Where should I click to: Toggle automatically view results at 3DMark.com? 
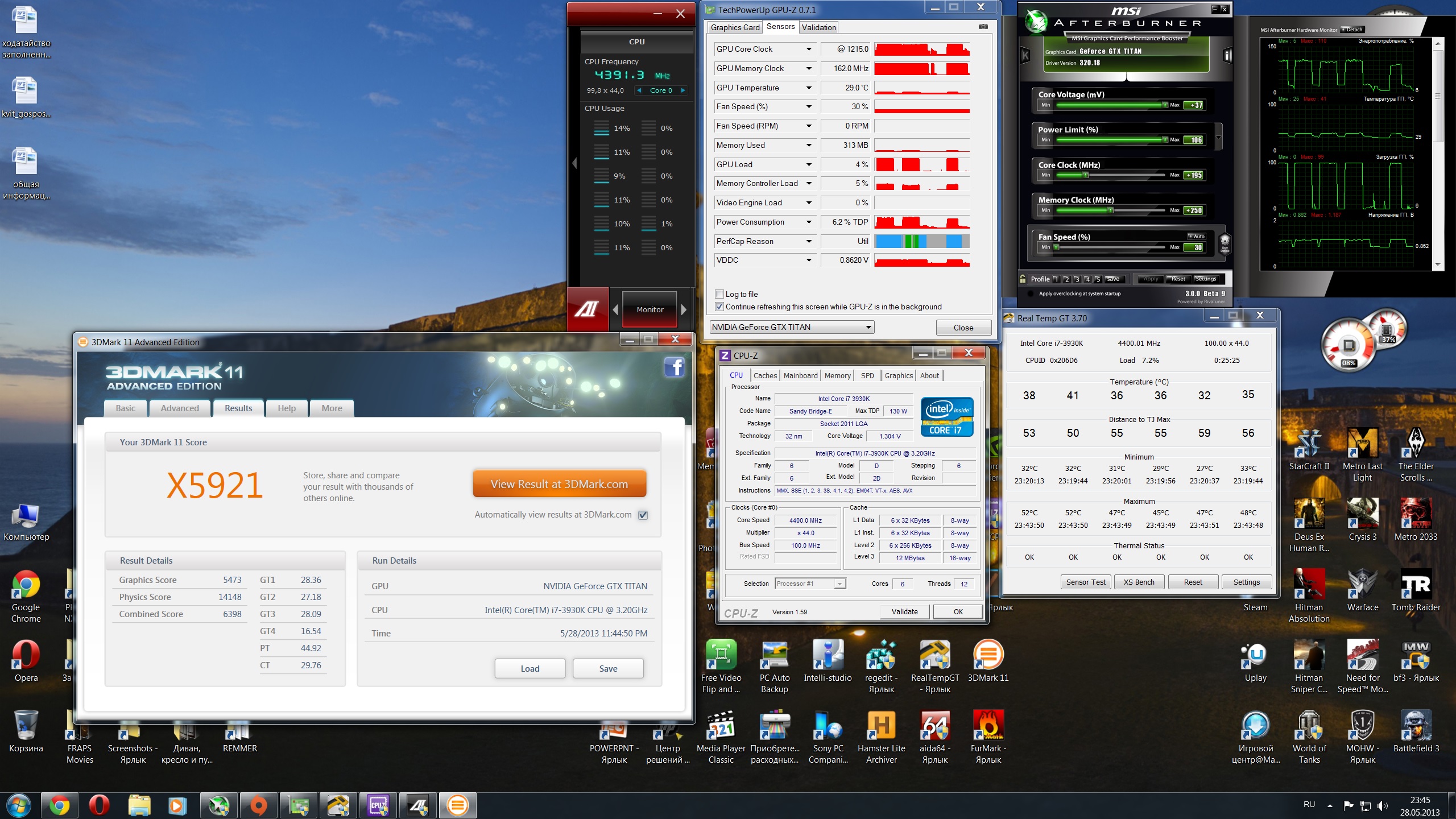point(643,515)
